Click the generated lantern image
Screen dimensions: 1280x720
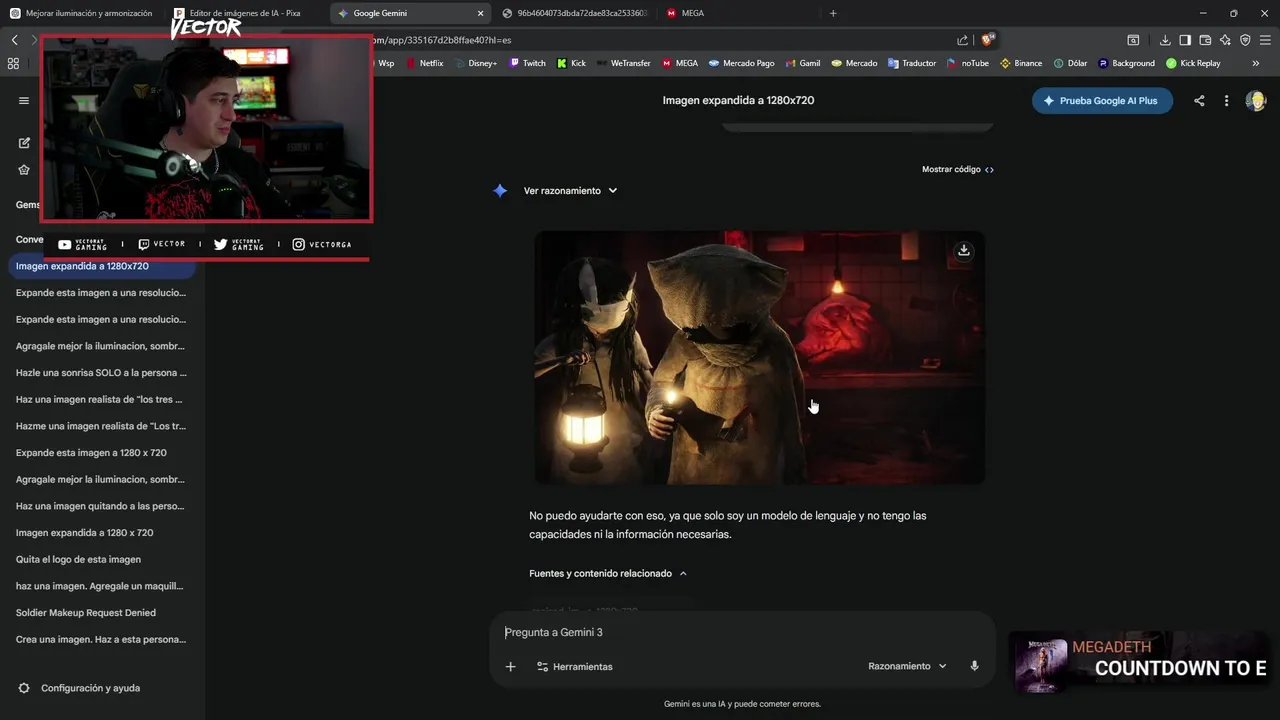click(759, 358)
